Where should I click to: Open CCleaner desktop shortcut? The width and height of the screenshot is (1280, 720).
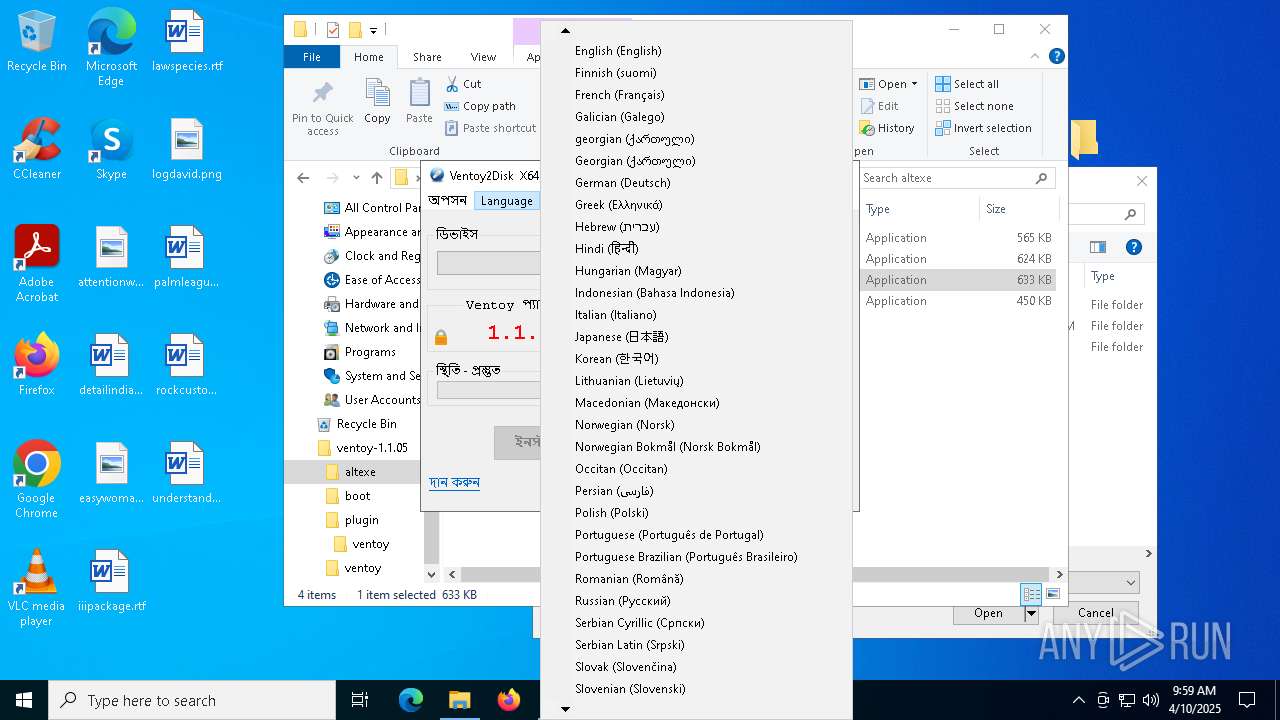click(x=37, y=149)
